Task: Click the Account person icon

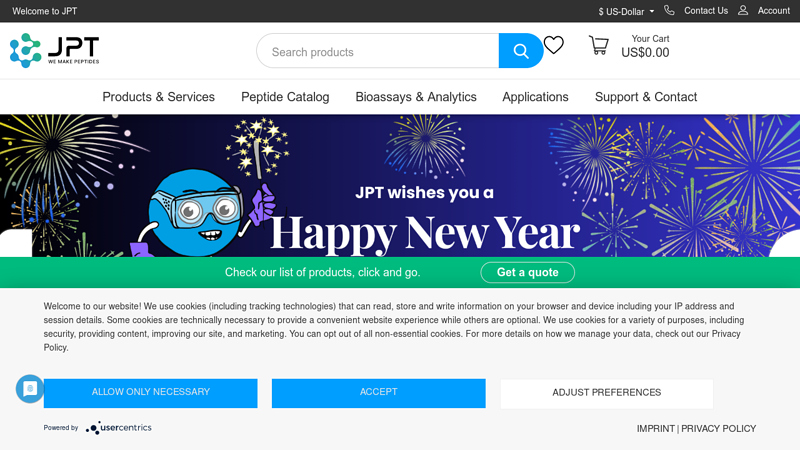Action: pos(743,11)
